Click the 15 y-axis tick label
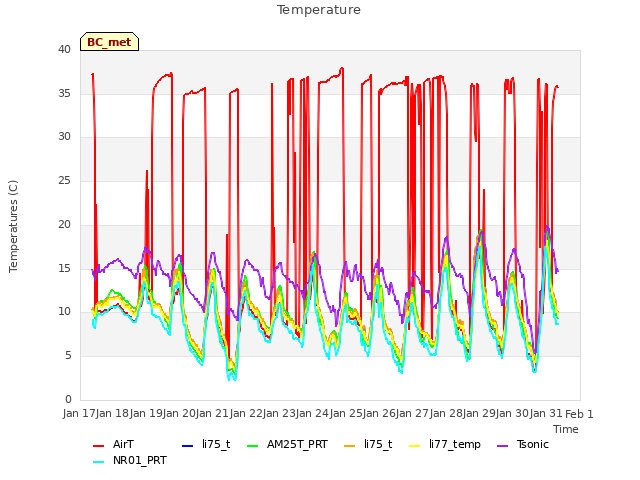Image resolution: width=640 pixels, height=480 pixels. pyautogui.click(x=64, y=268)
